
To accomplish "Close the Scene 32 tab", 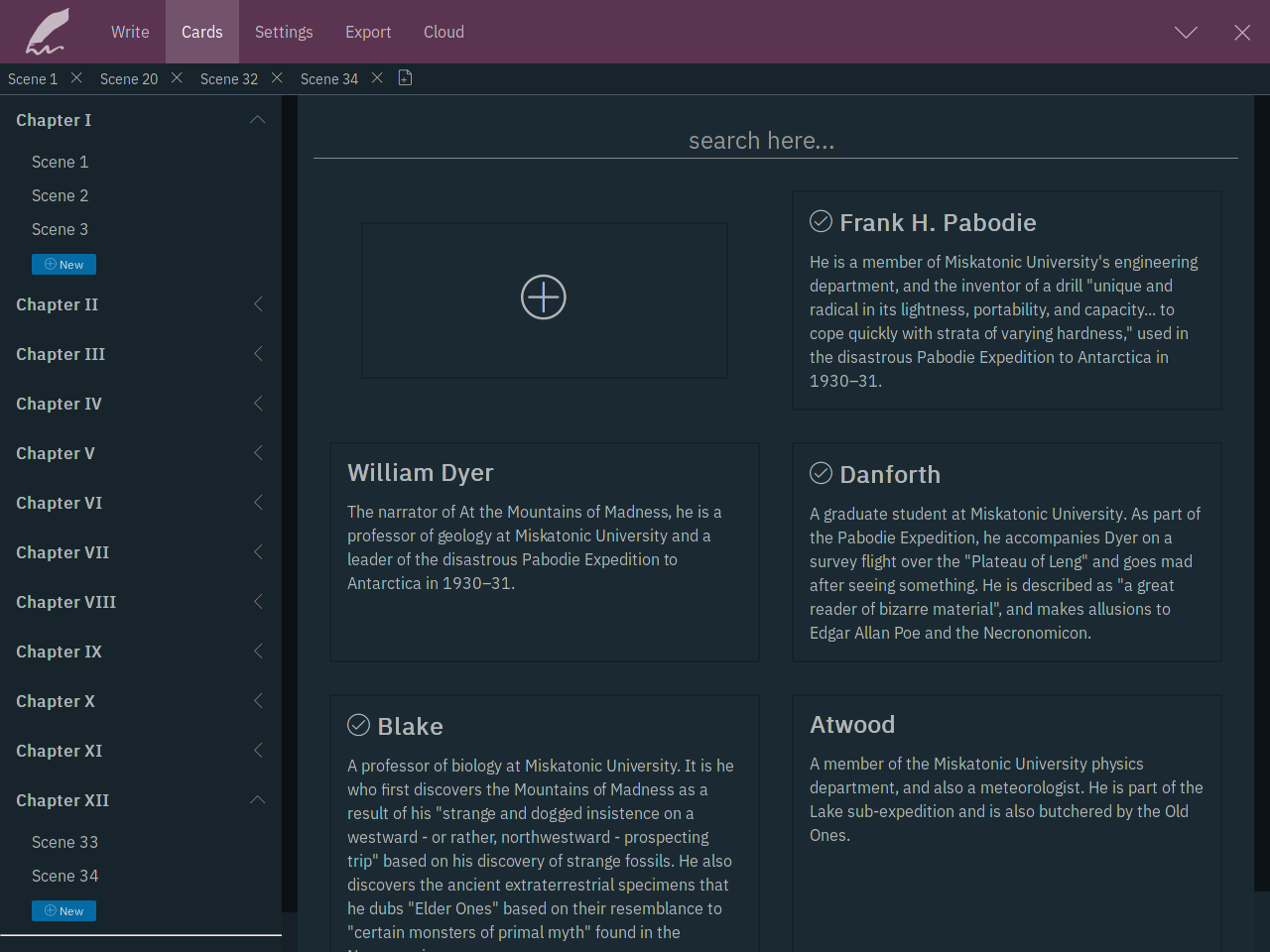I will tap(277, 77).
